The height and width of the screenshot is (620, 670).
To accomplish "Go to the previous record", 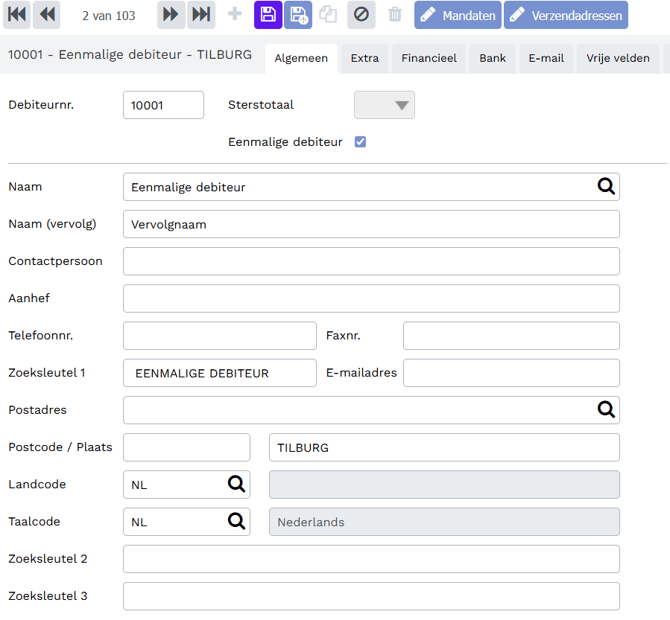I will (x=47, y=15).
